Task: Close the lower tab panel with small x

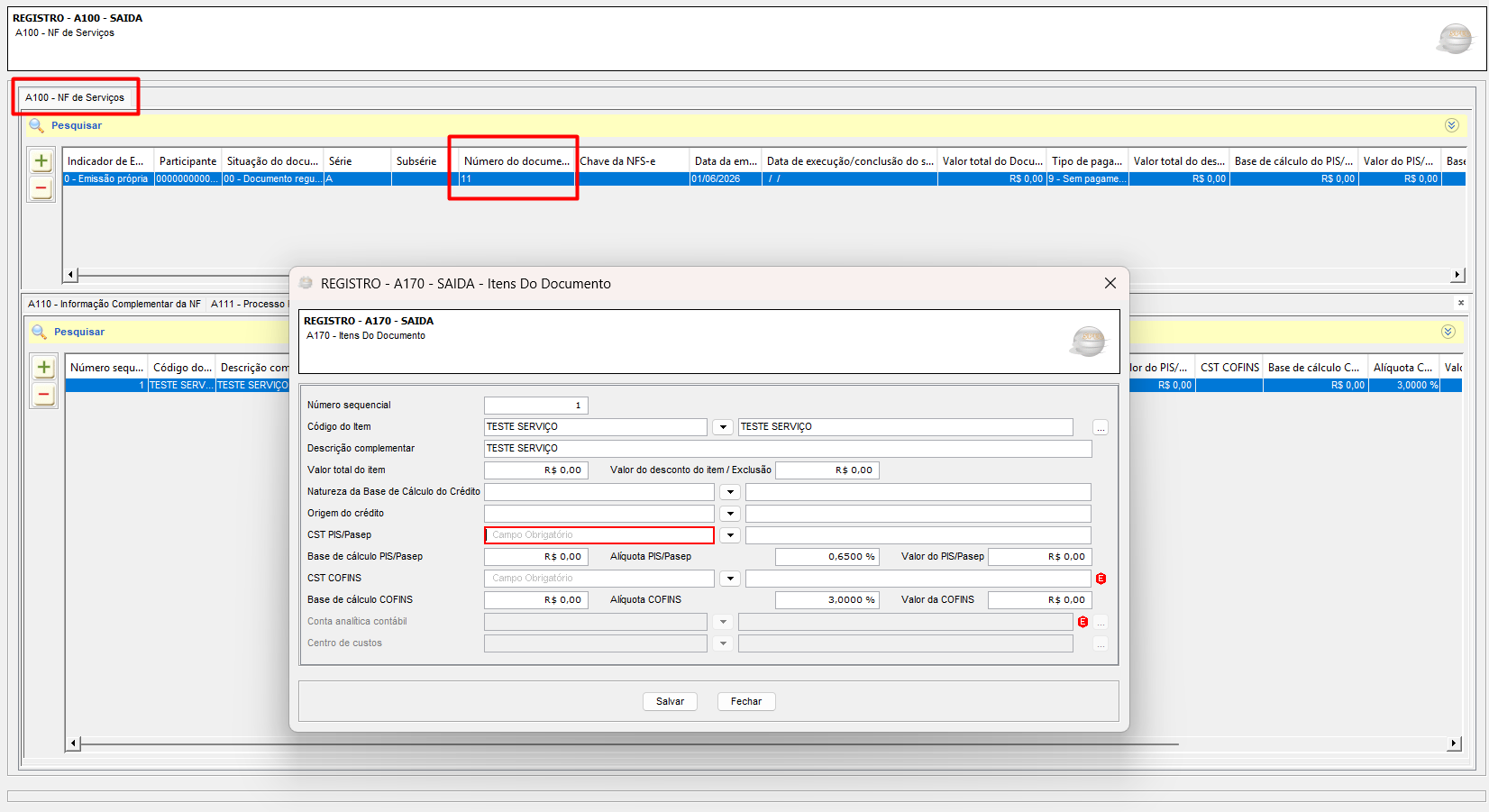Action: tap(1461, 303)
